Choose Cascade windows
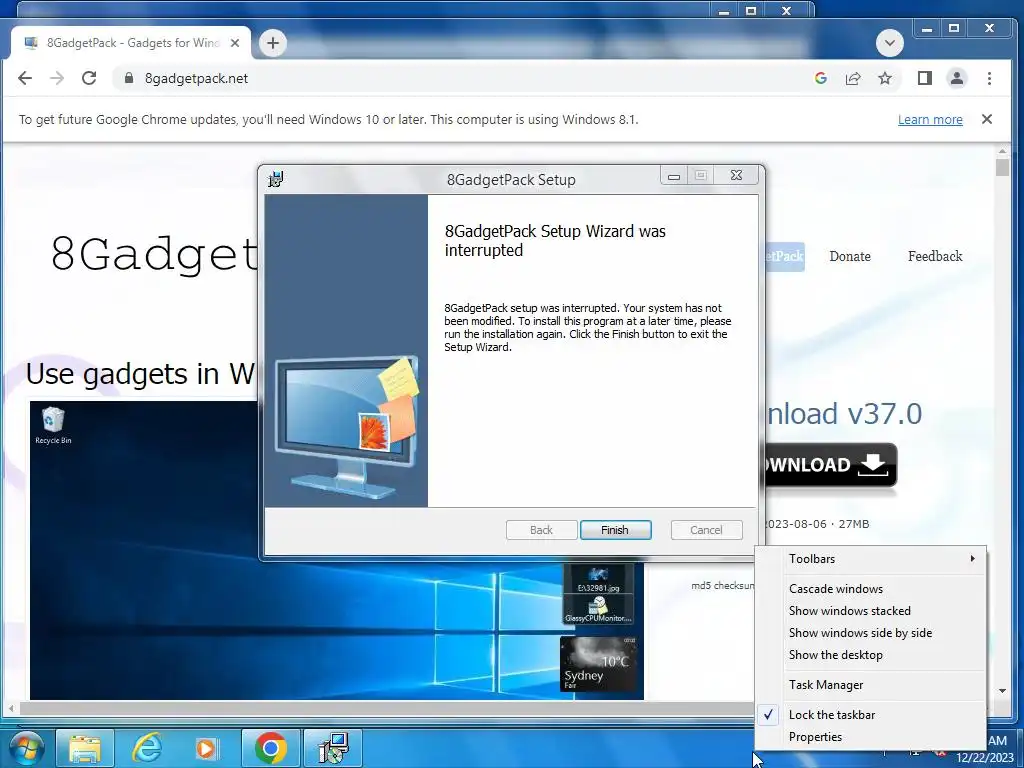 click(x=884, y=589)
